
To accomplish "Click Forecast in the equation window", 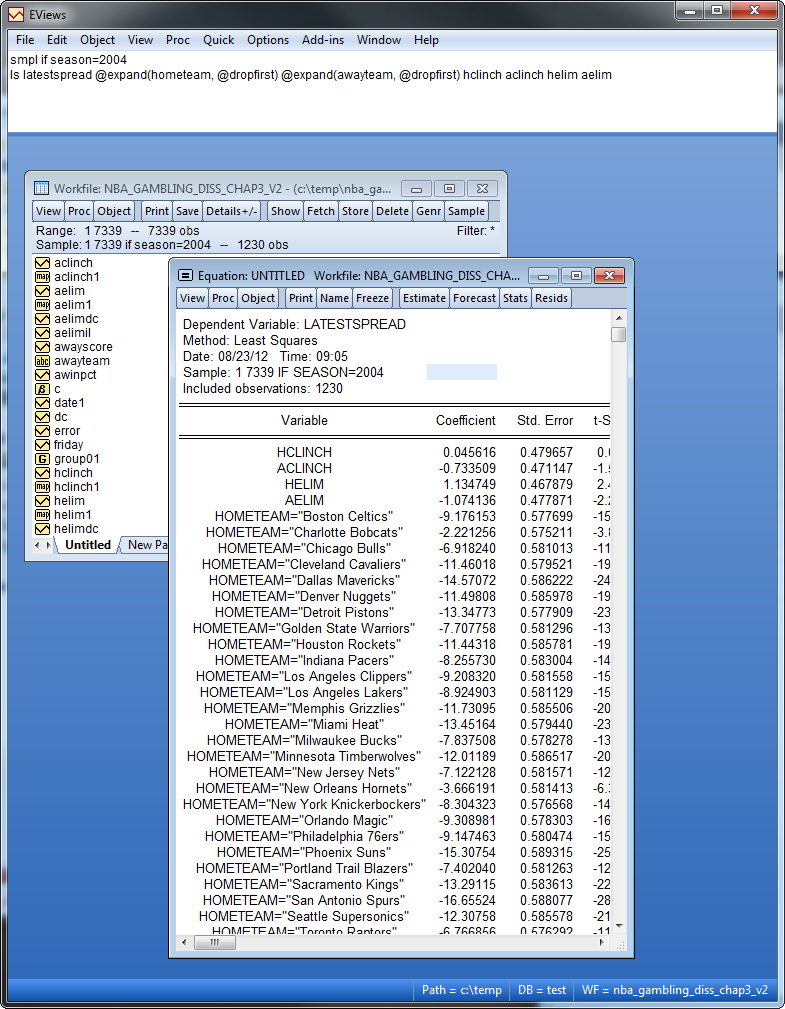I will [474, 298].
